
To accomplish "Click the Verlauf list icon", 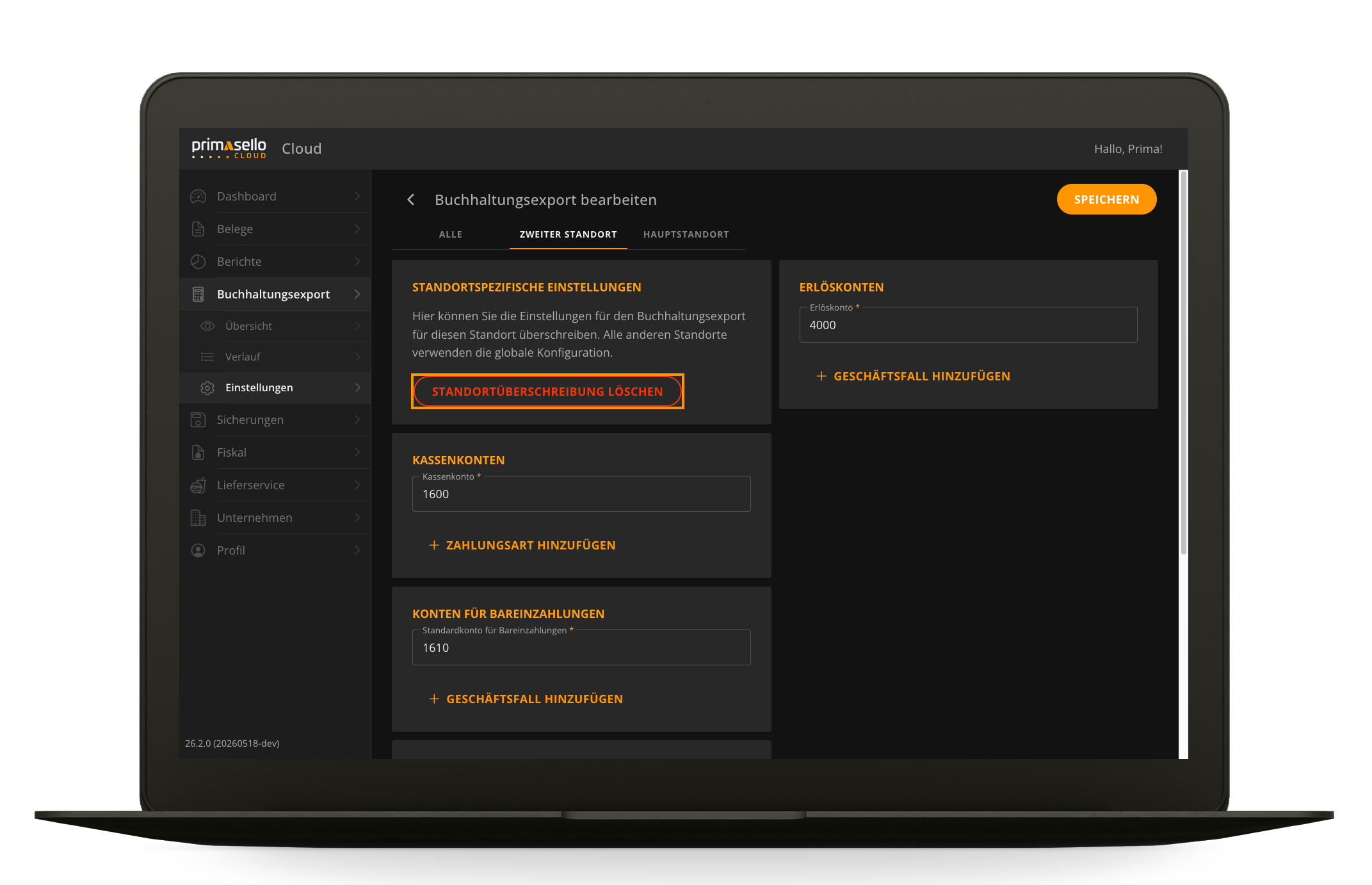I will (x=207, y=357).
